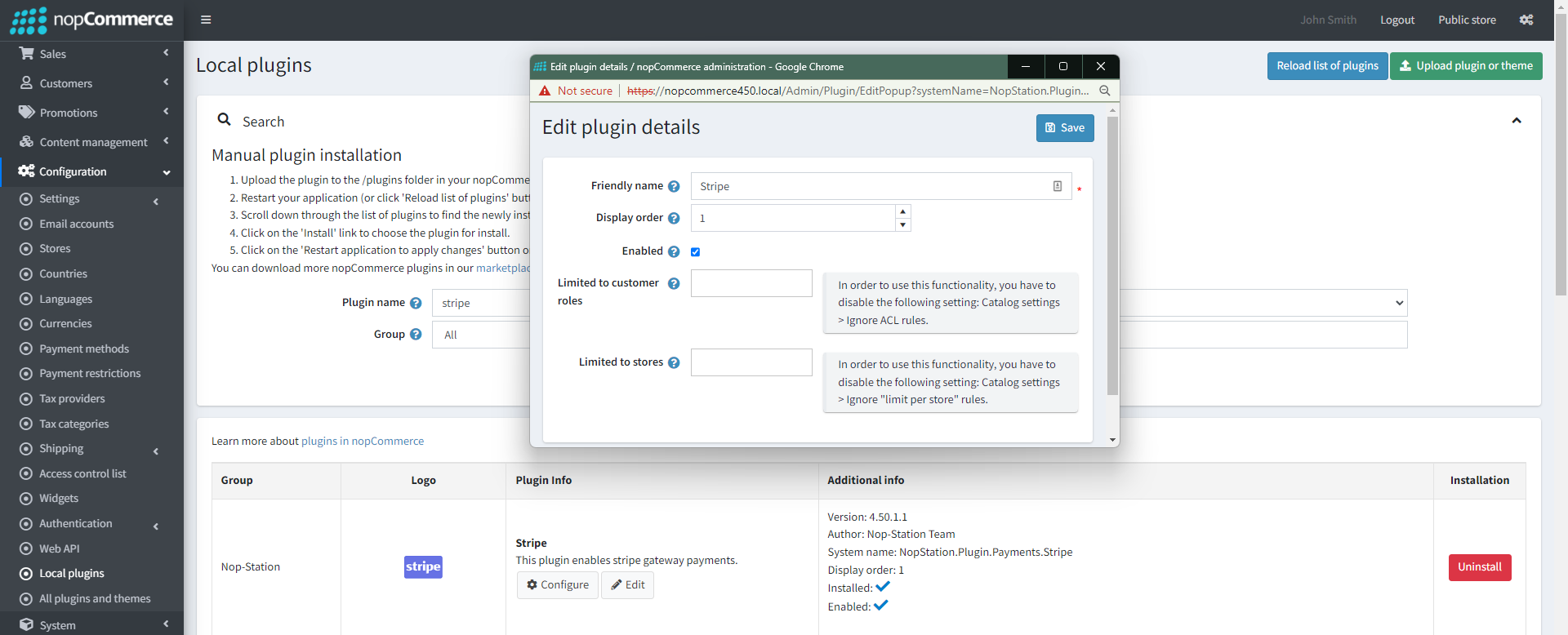Toggle the sidebar hamburger menu
Image resolution: width=1568 pixels, height=635 pixels.
(206, 20)
